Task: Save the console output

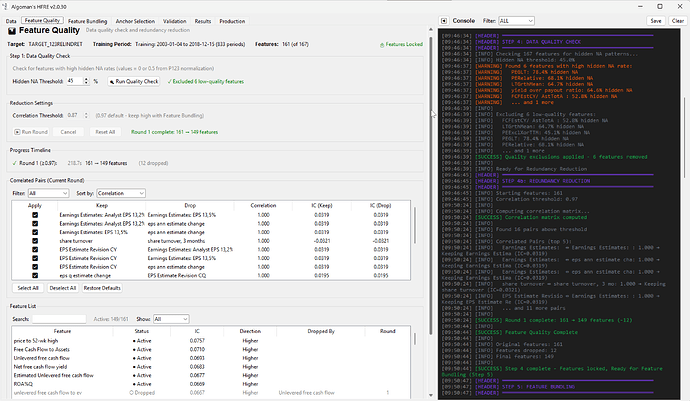Action: (x=656, y=21)
